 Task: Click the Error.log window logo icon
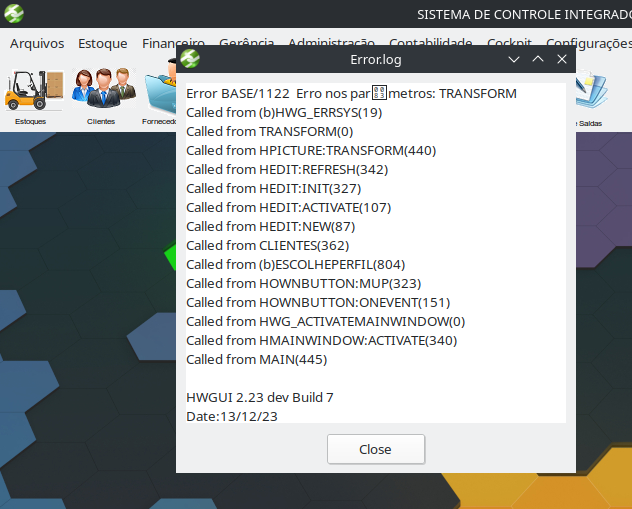click(x=190, y=59)
